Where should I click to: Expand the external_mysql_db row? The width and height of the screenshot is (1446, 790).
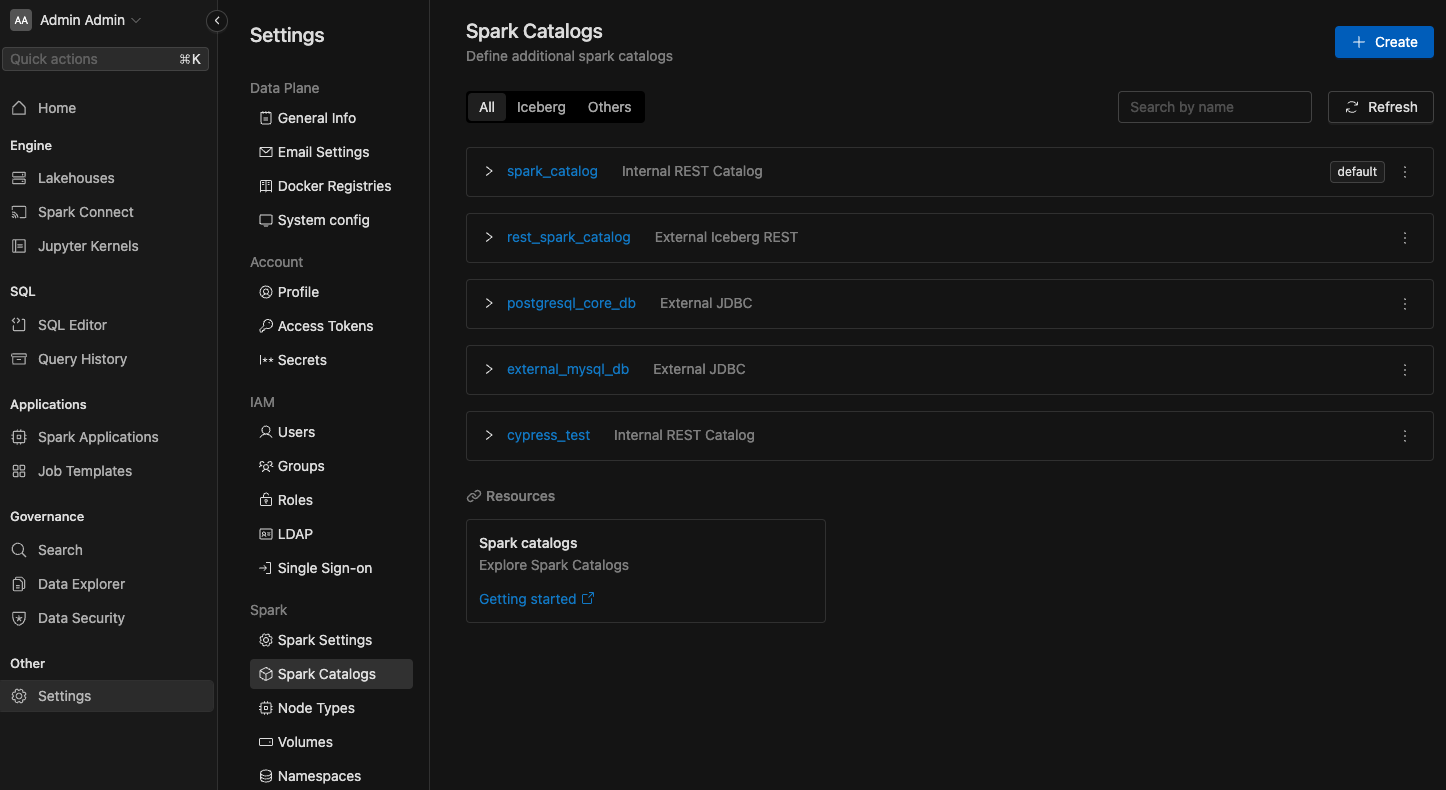point(489,369)
